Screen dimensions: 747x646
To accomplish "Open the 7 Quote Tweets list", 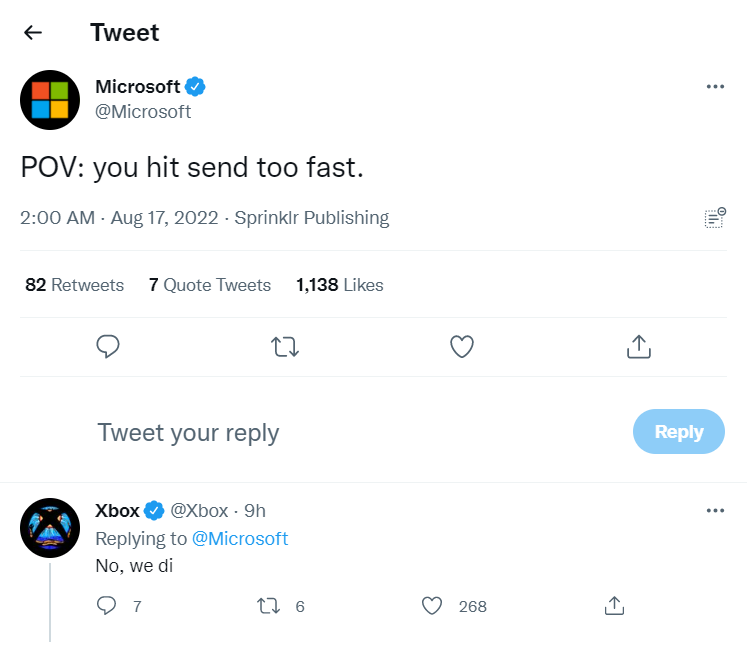I will click(x=210, y=285).
